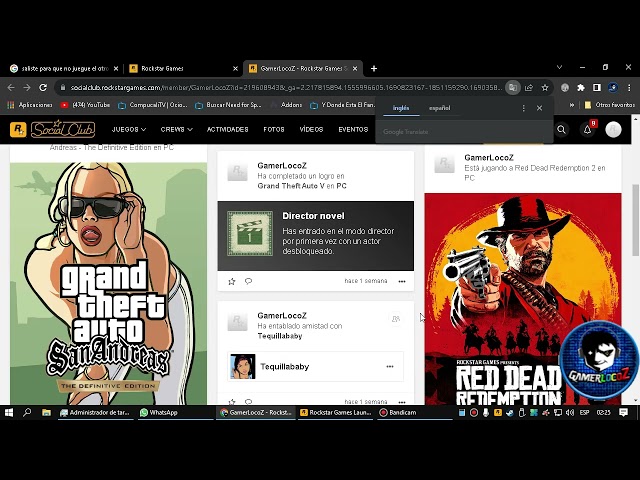
Task: Click the Windows Start button
Action: 9,413
